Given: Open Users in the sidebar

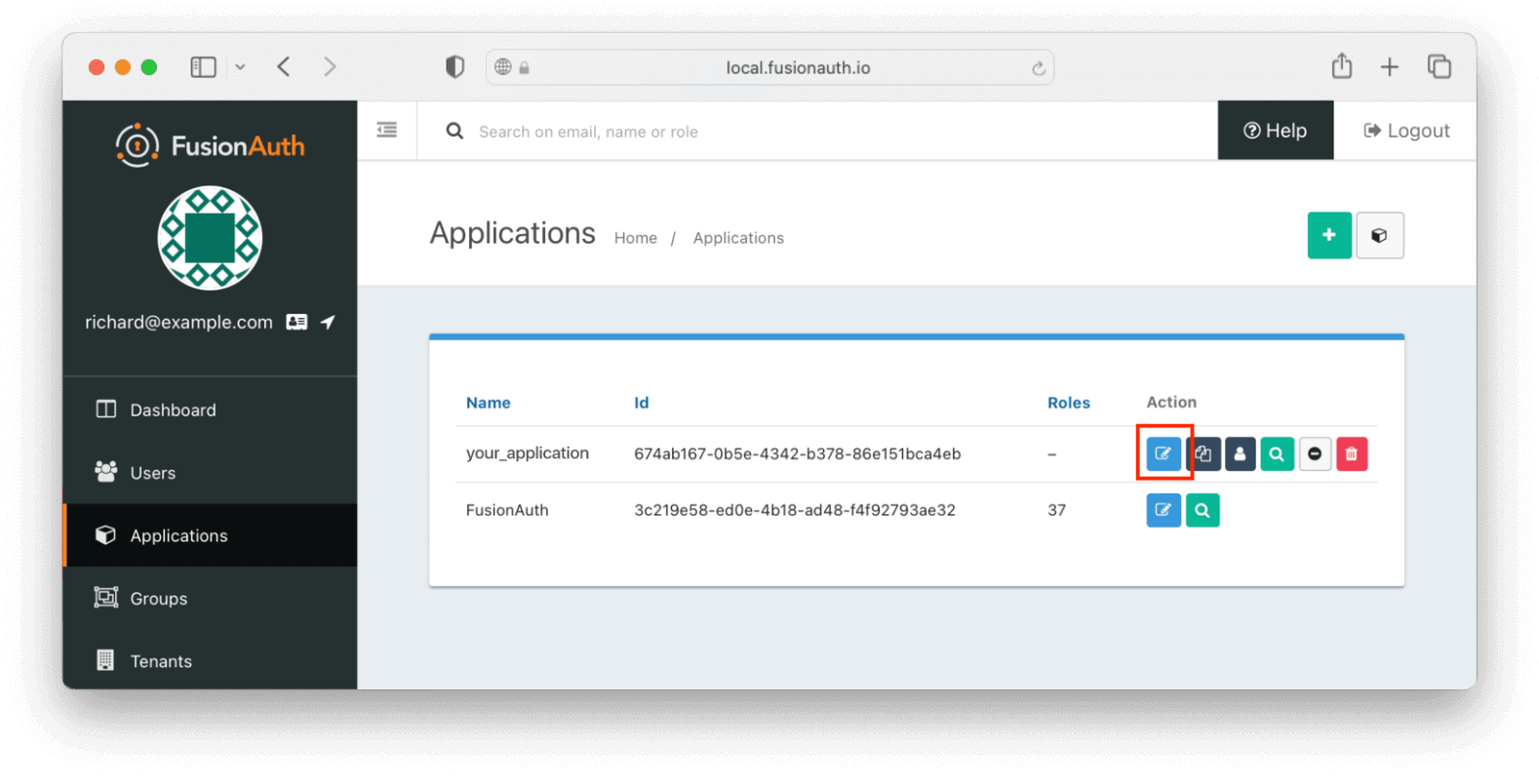Looking at the screenshot, I should tap(210, 473).
